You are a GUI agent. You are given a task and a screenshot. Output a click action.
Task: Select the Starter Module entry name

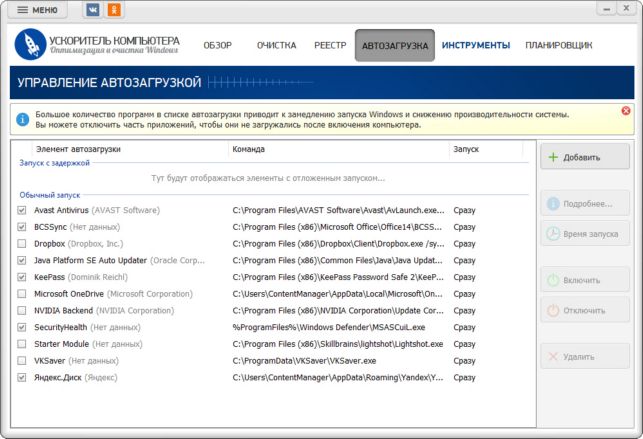(61, 344)
